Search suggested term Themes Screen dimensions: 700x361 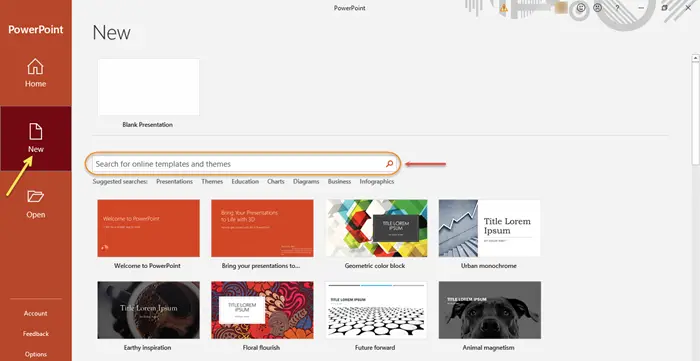(x=212, y=182)
